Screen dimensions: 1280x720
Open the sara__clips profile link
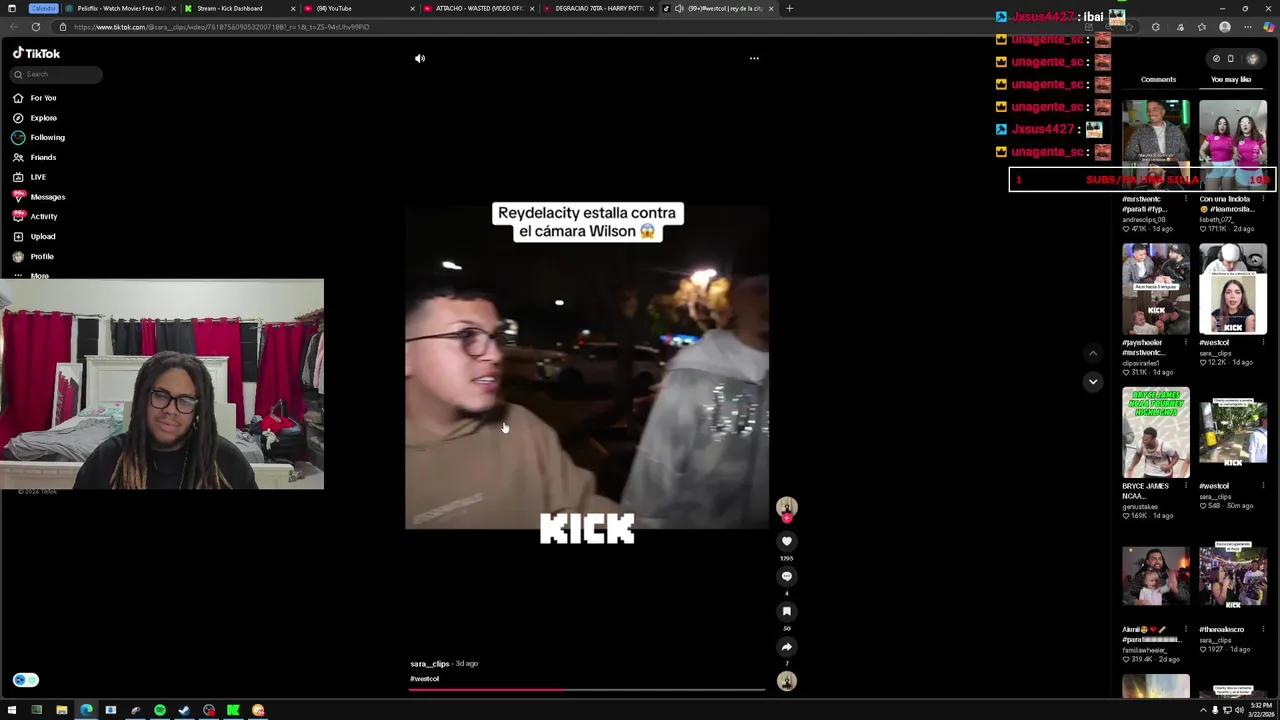click(430, 664)
